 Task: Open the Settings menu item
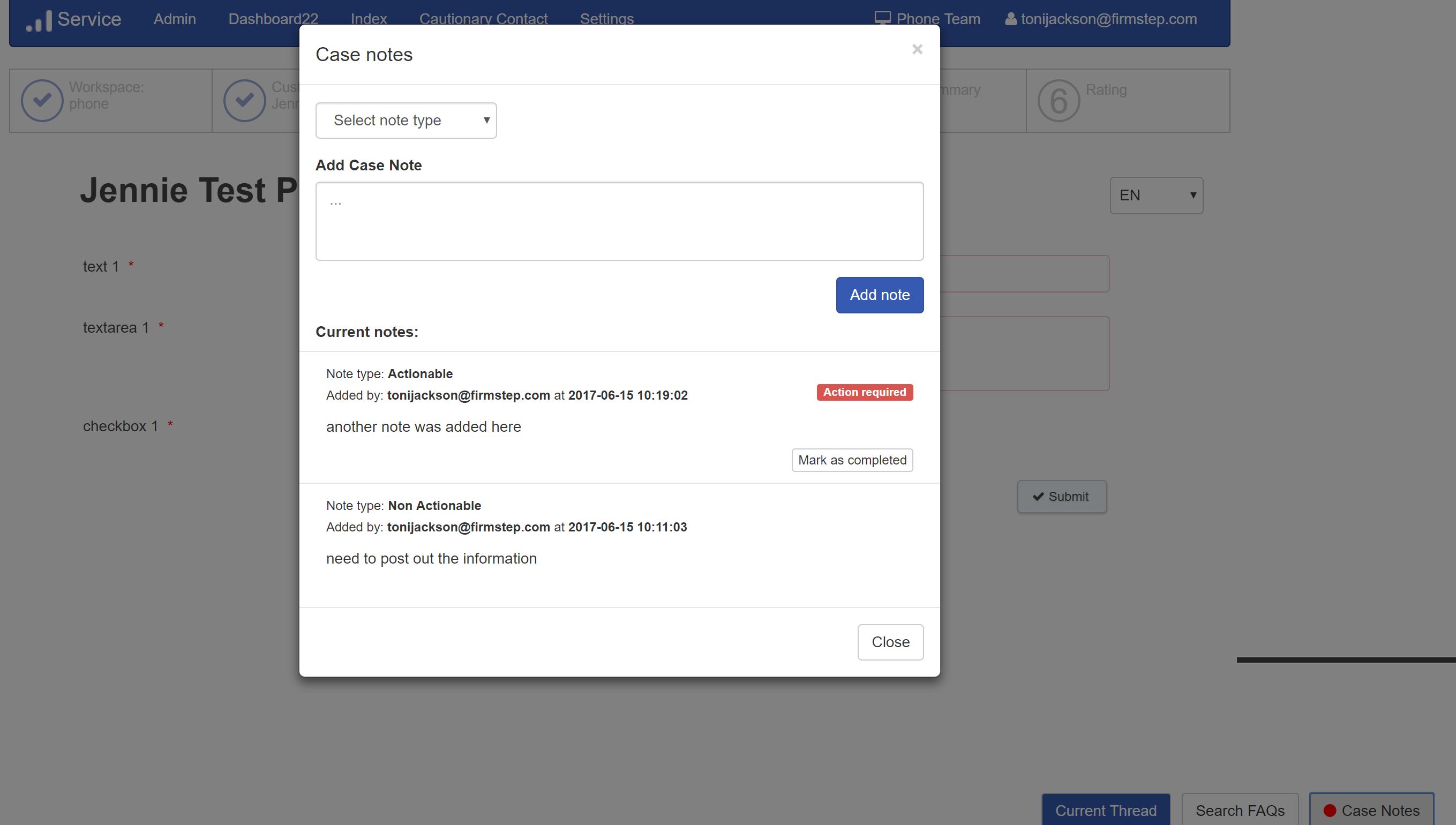[607, 19]
